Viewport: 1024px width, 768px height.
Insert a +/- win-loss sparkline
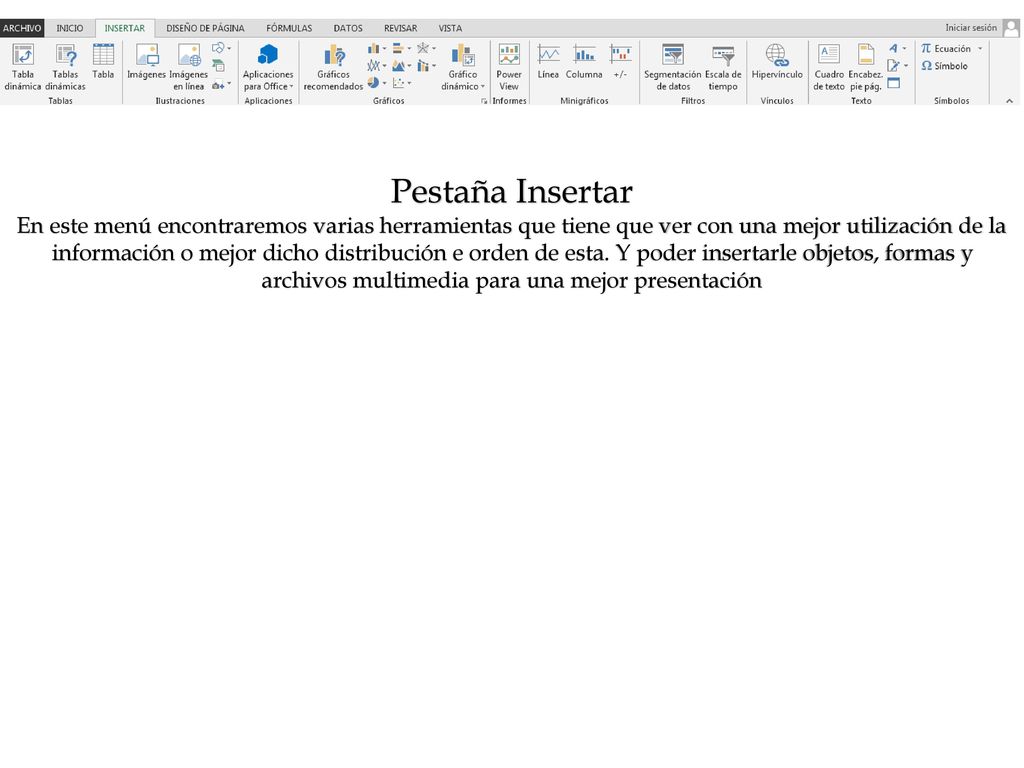[620, 62]
